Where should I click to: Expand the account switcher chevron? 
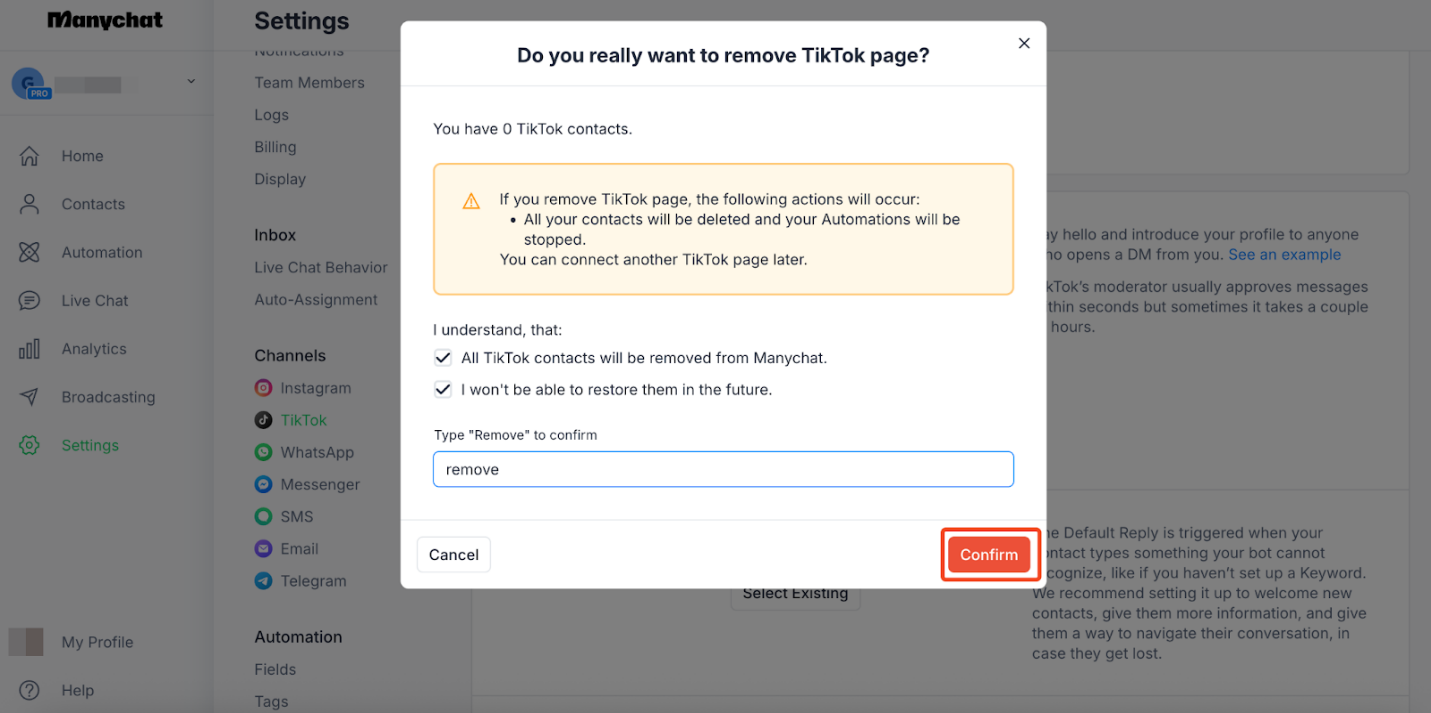point(191,82)
